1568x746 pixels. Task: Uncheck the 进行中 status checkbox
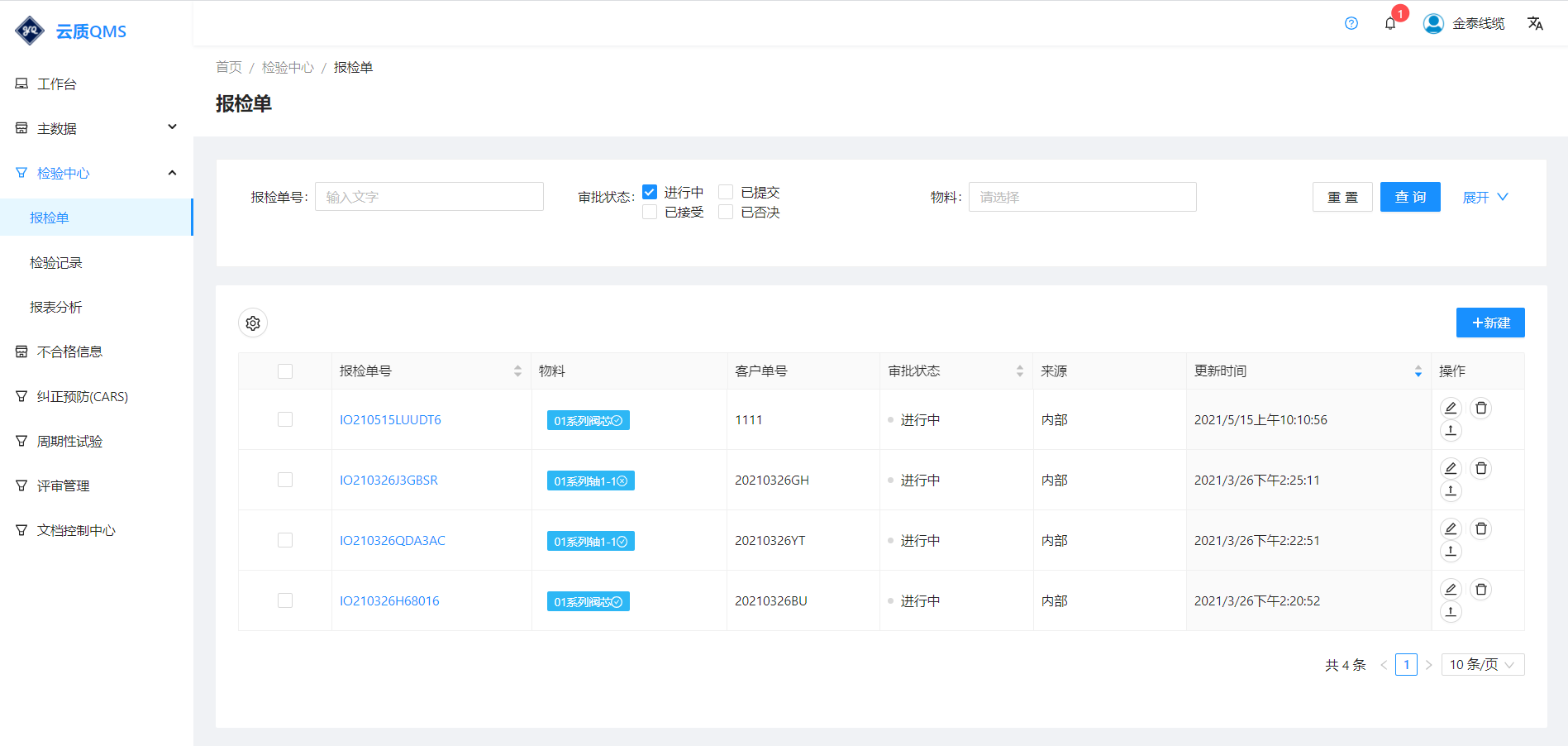click(650, 192)
